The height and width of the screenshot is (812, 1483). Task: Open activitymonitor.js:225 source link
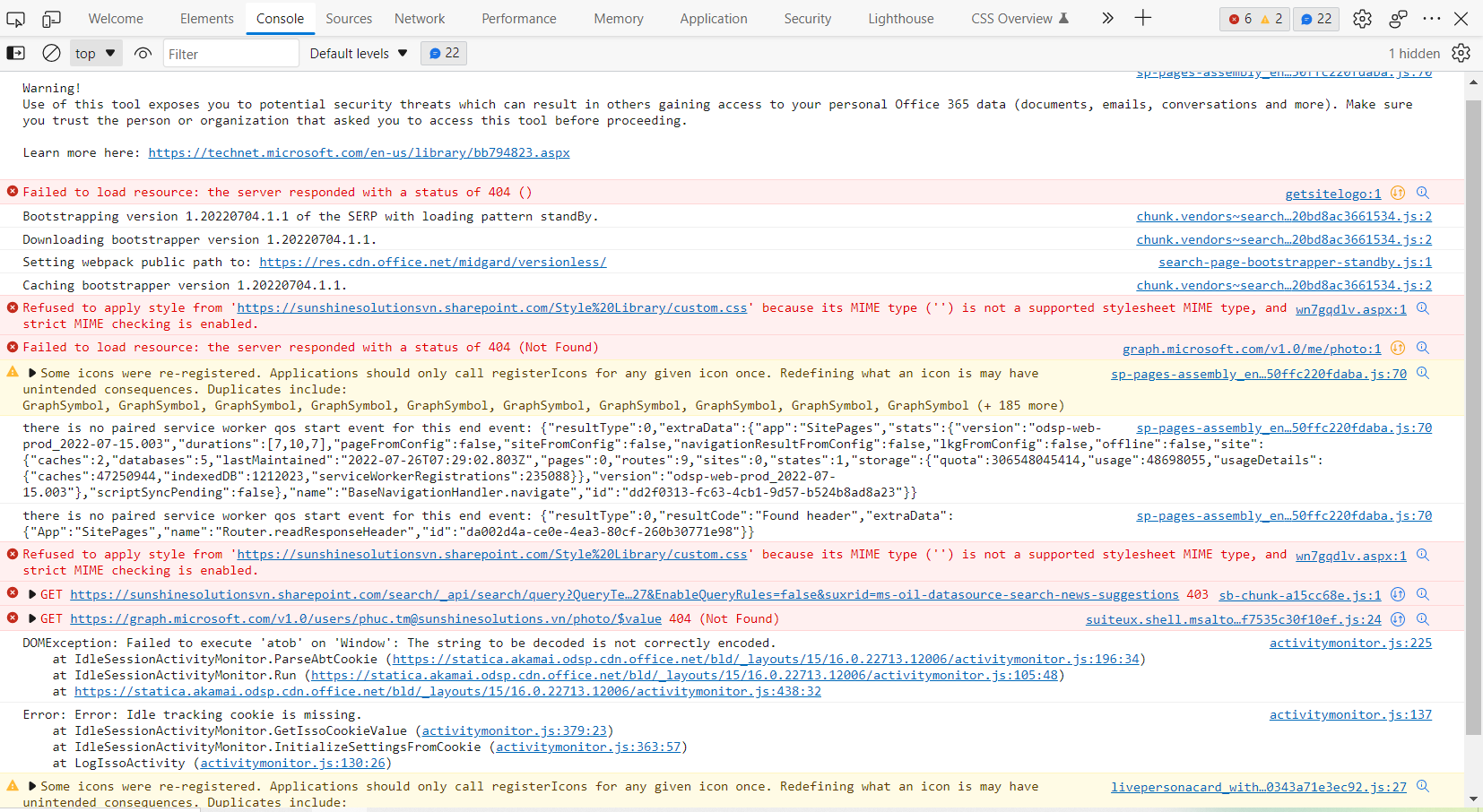(x=1350, y=643)
